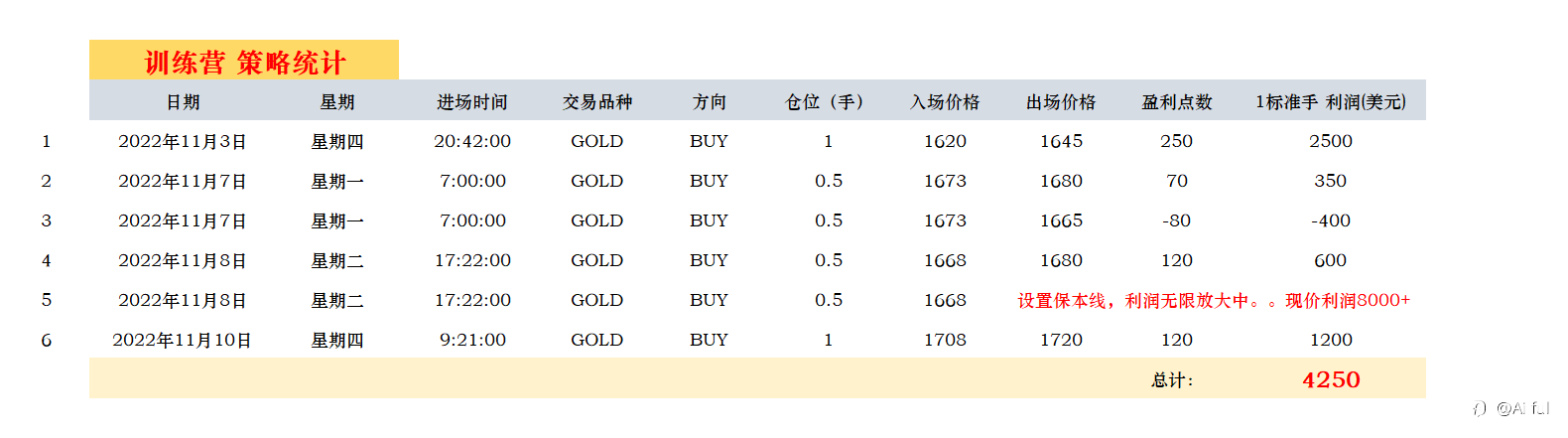Click the 训练营 策略统计 title cell

click(244, 62)
